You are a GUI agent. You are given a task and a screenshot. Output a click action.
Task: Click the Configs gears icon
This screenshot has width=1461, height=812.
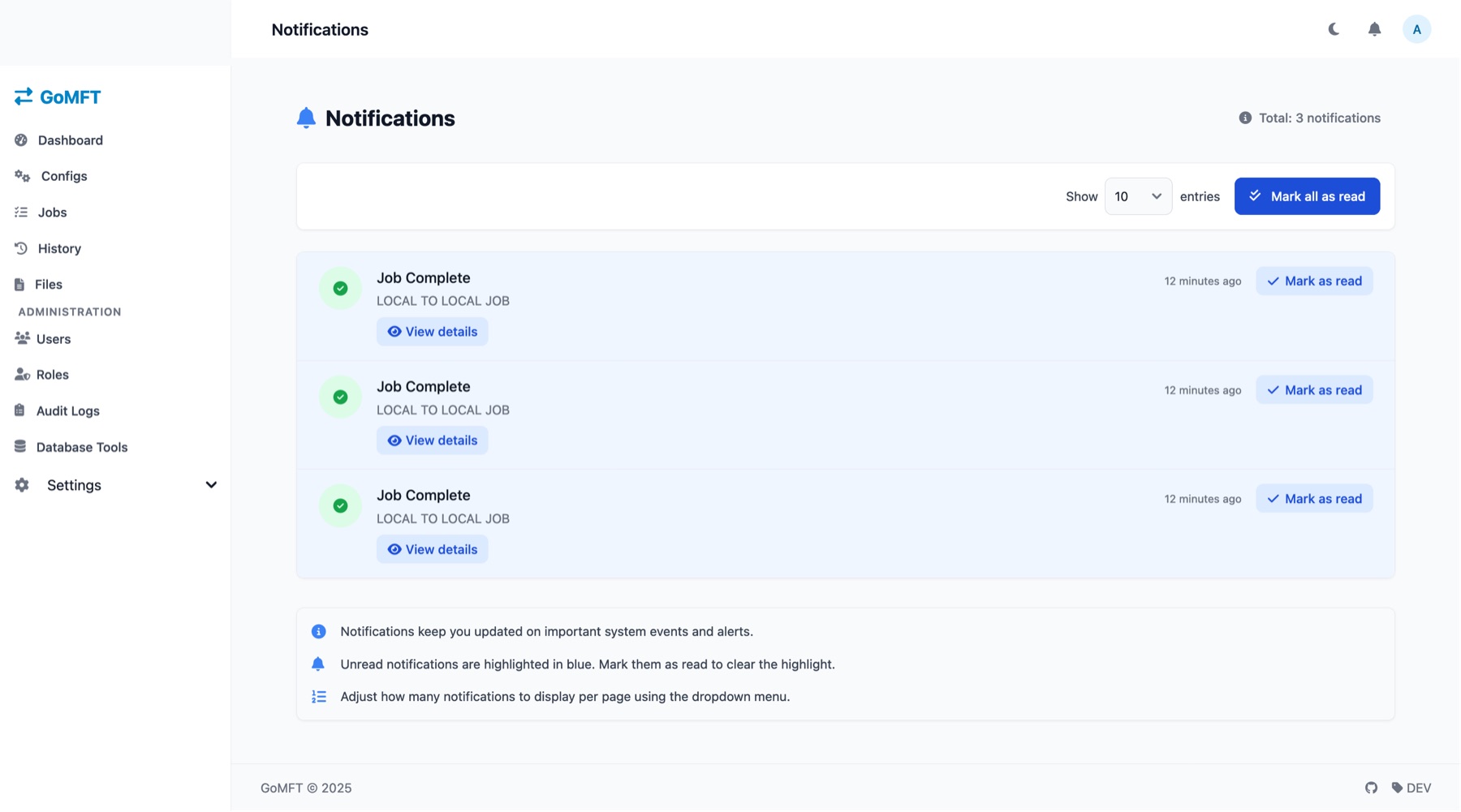pyautogui.click(x=23, y=176)
